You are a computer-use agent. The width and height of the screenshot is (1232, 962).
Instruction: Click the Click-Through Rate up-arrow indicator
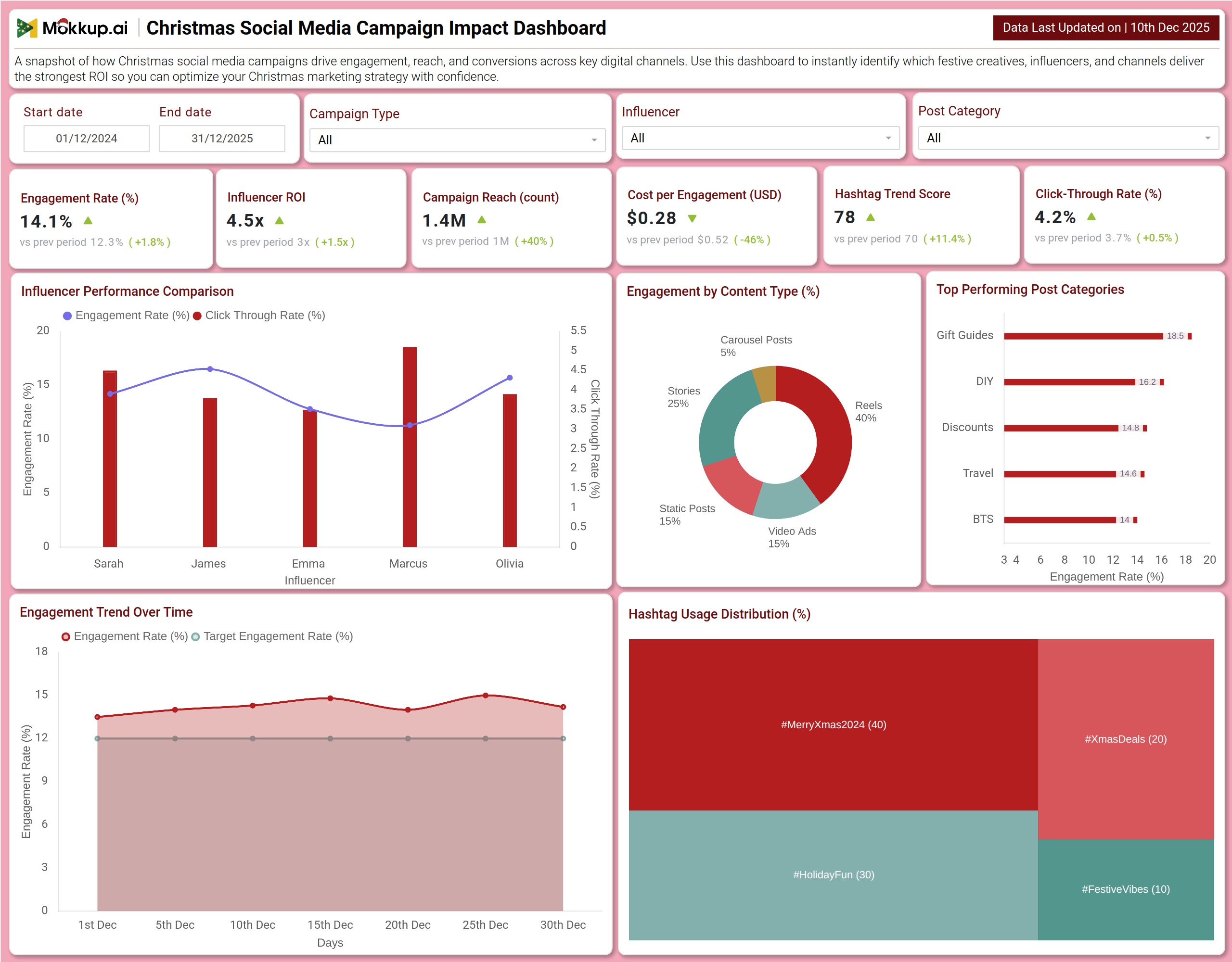point(1091,216)
